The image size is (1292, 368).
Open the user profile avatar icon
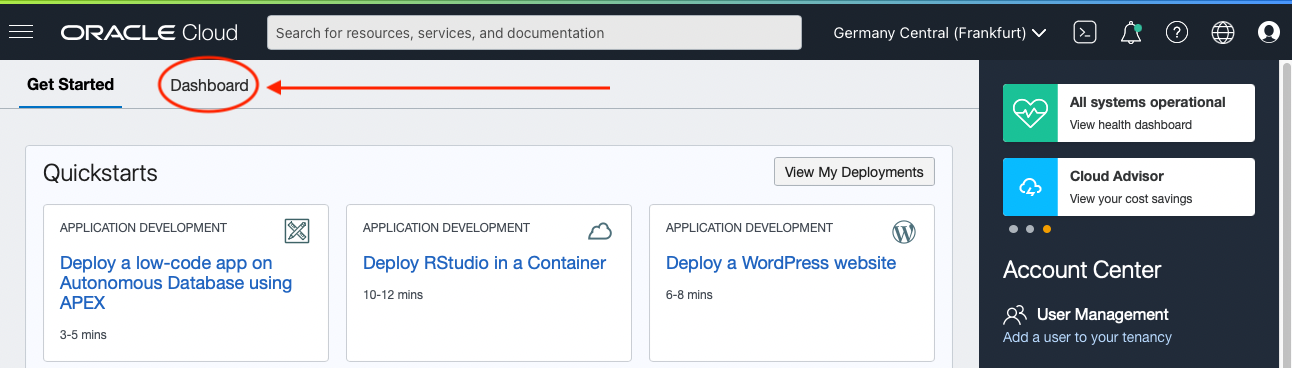[1268, 33]
